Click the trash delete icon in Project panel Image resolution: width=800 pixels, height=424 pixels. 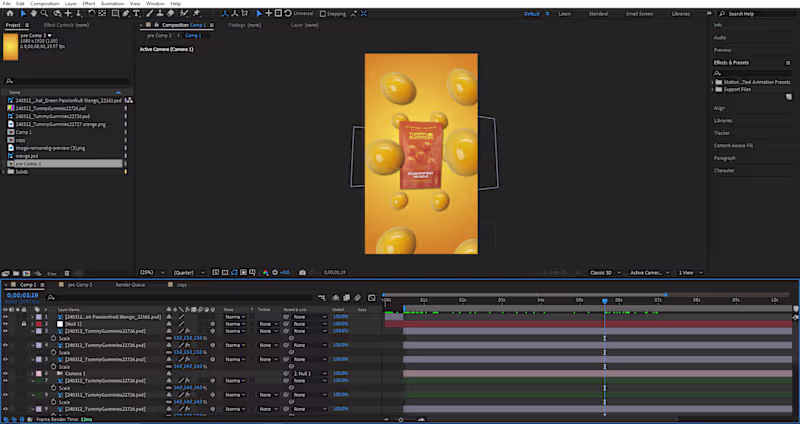click(x=67, y=273)
